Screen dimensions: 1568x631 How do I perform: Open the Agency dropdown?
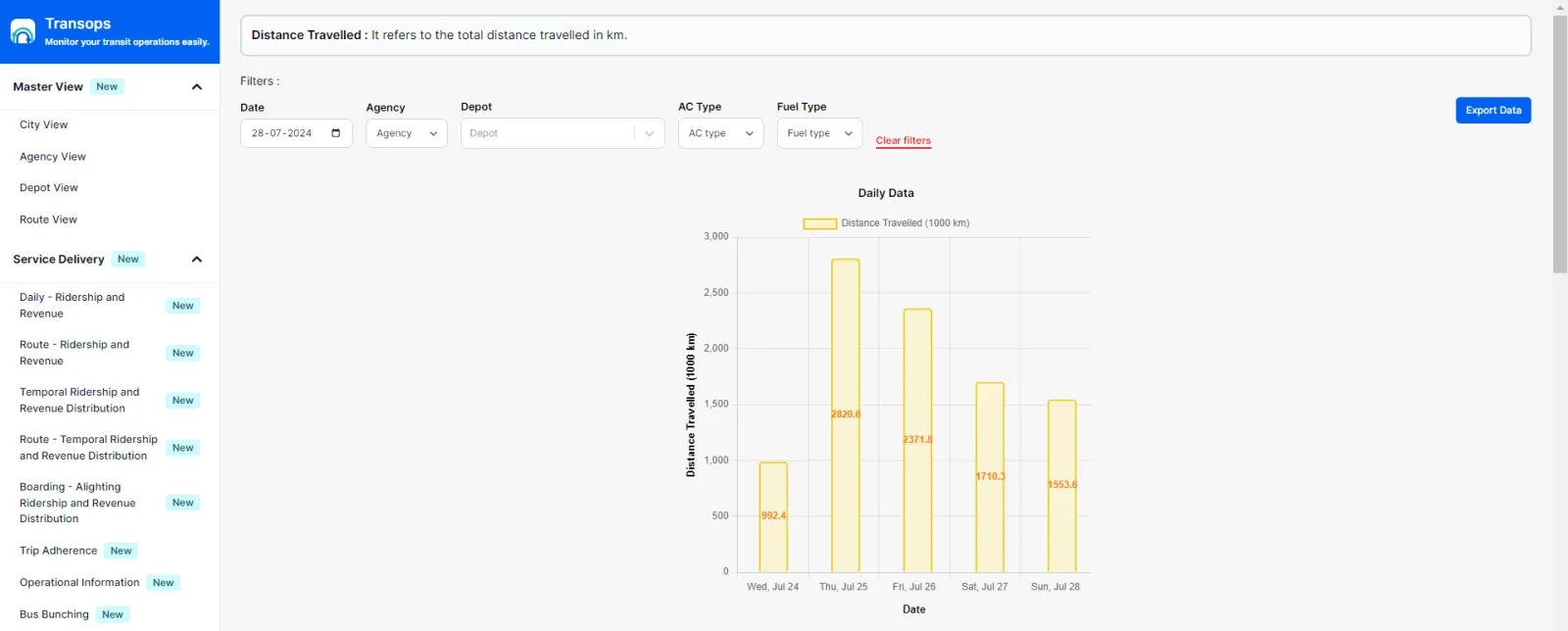pos(407,133)
